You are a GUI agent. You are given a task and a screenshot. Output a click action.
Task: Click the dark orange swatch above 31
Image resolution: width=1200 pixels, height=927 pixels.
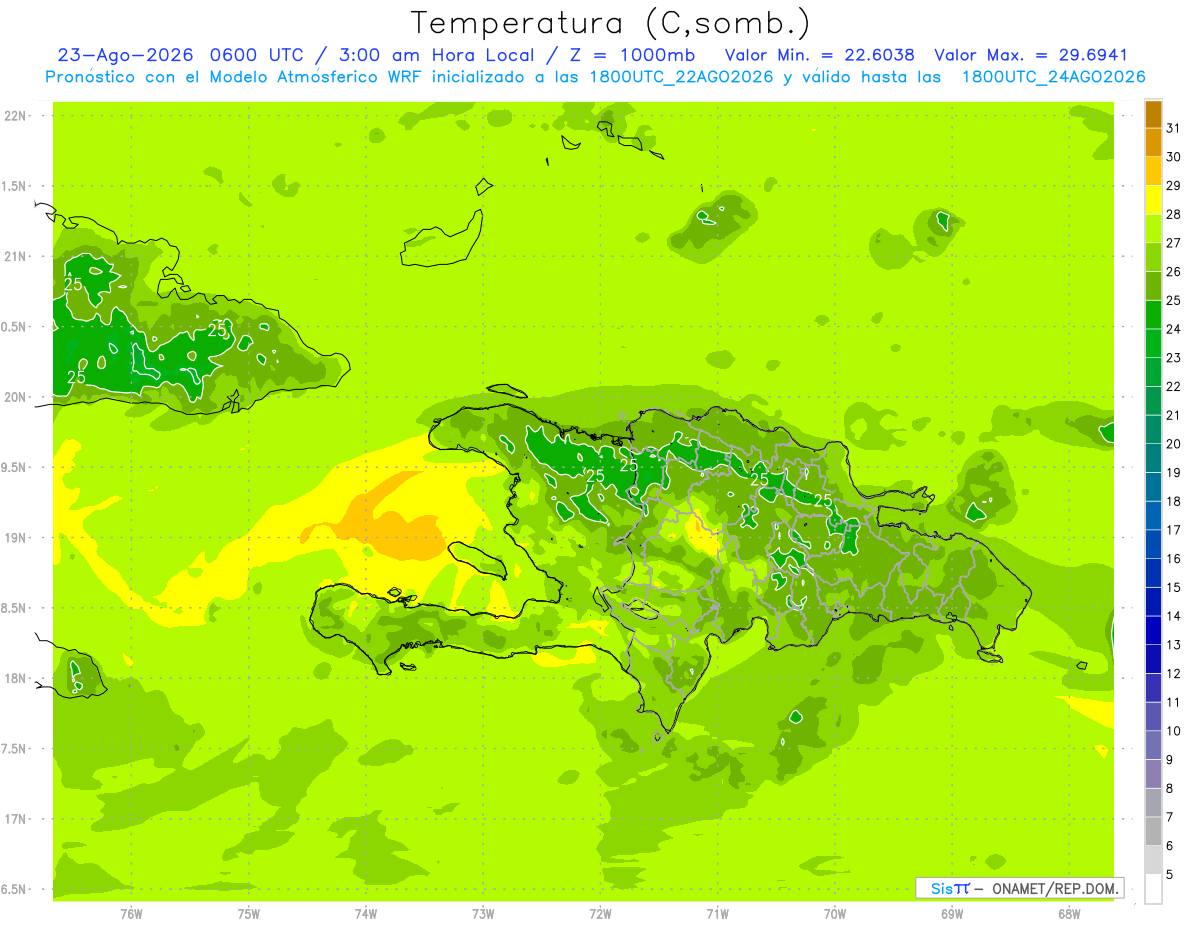click(1153, 115)
